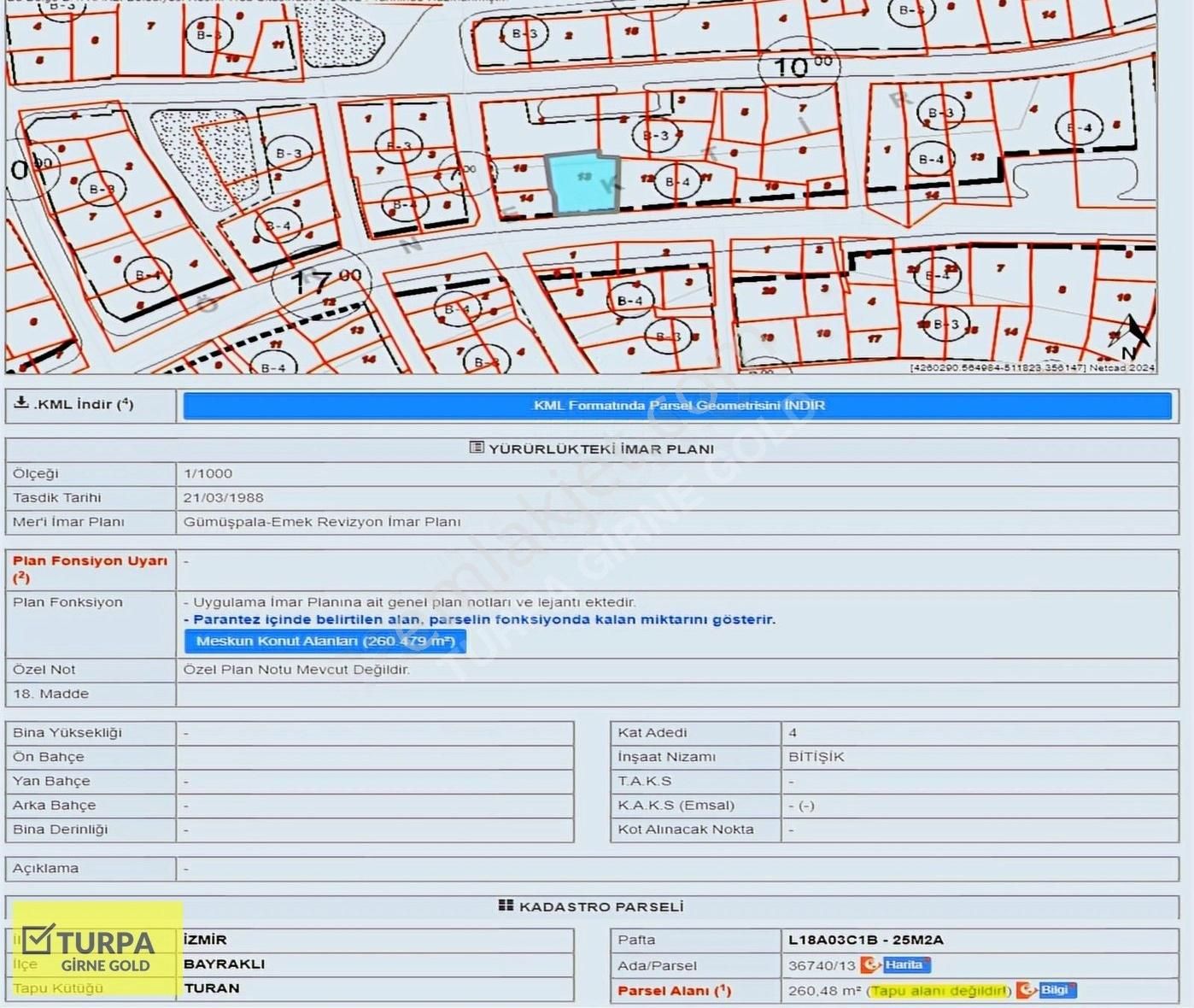
Task: Click the Ön Bahçe label
Action: pos(49,757)
